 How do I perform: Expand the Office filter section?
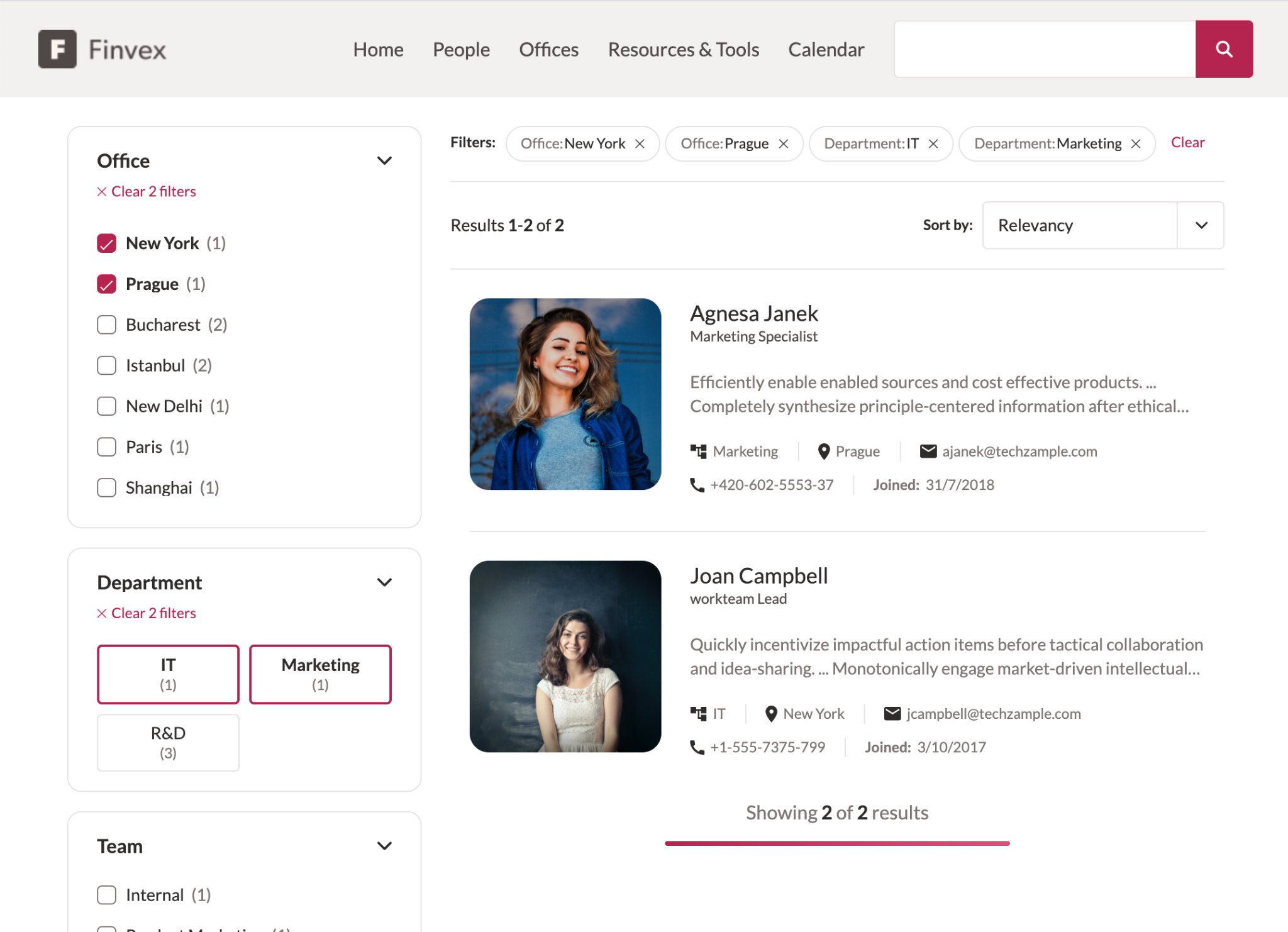385,160
